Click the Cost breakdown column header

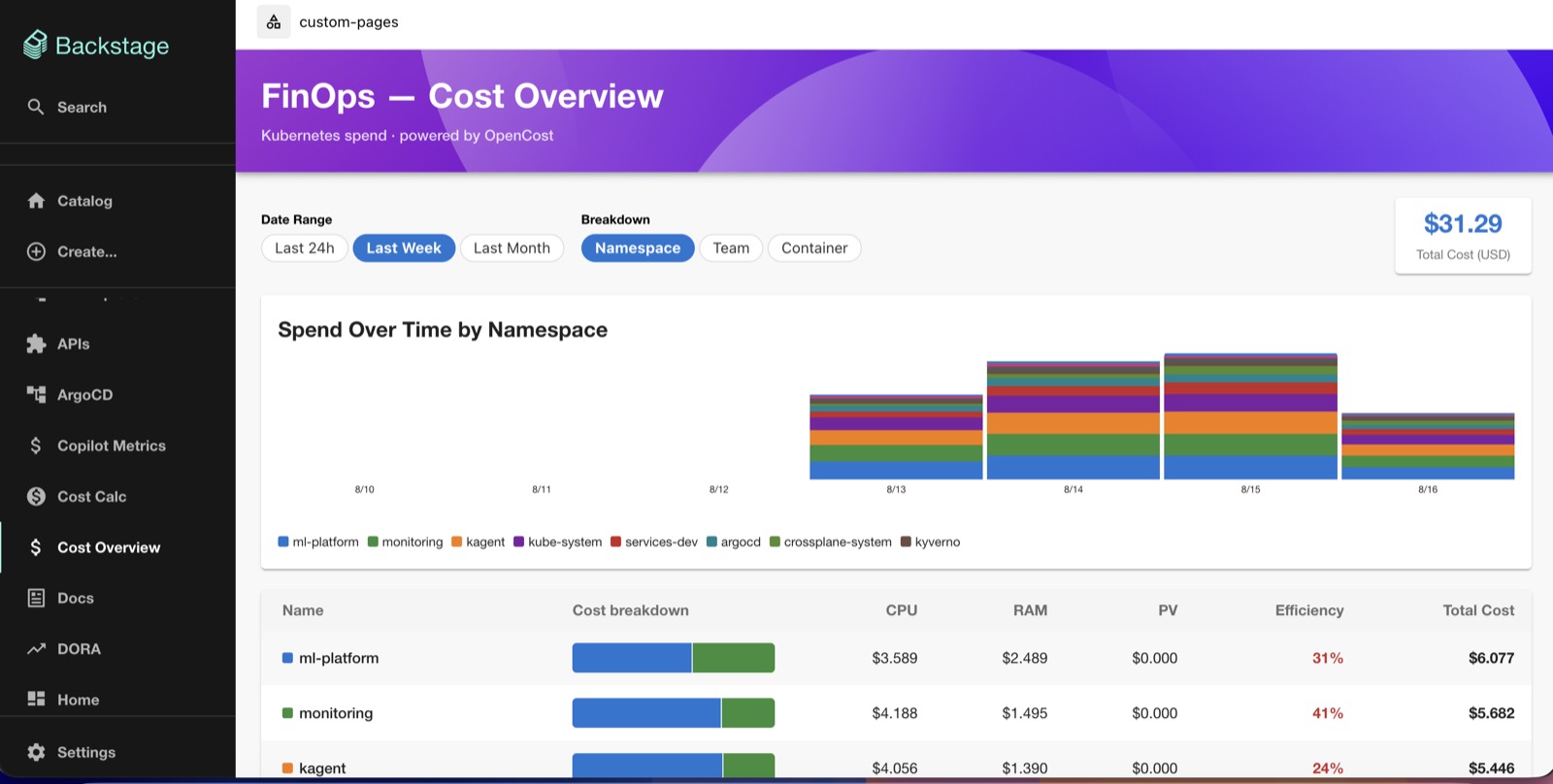[631, 610]
